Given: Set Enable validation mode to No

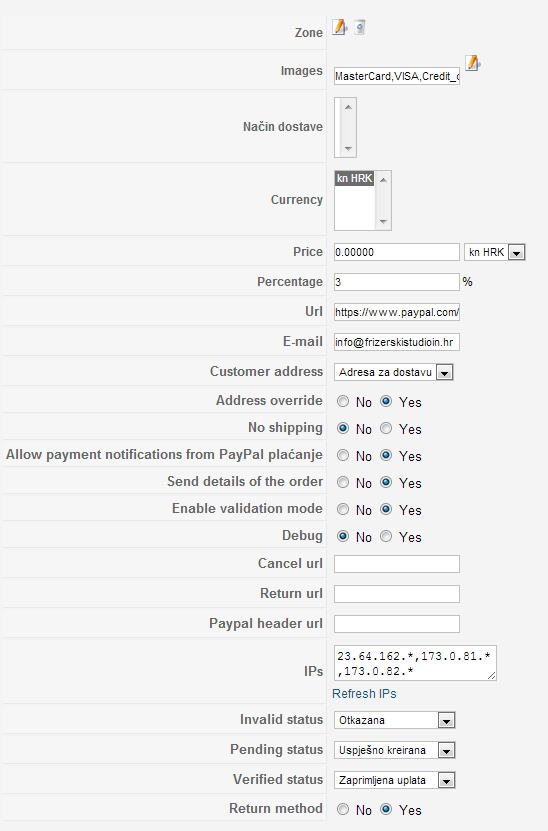Looking at the screenshot, I should [x=343, y=509].
